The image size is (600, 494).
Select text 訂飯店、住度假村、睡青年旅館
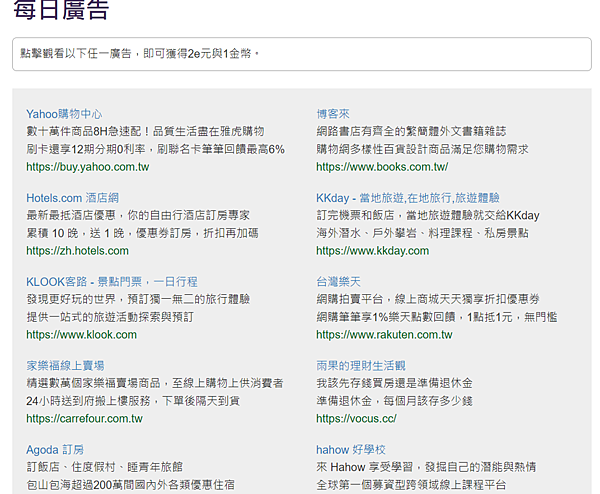(104, 467)
